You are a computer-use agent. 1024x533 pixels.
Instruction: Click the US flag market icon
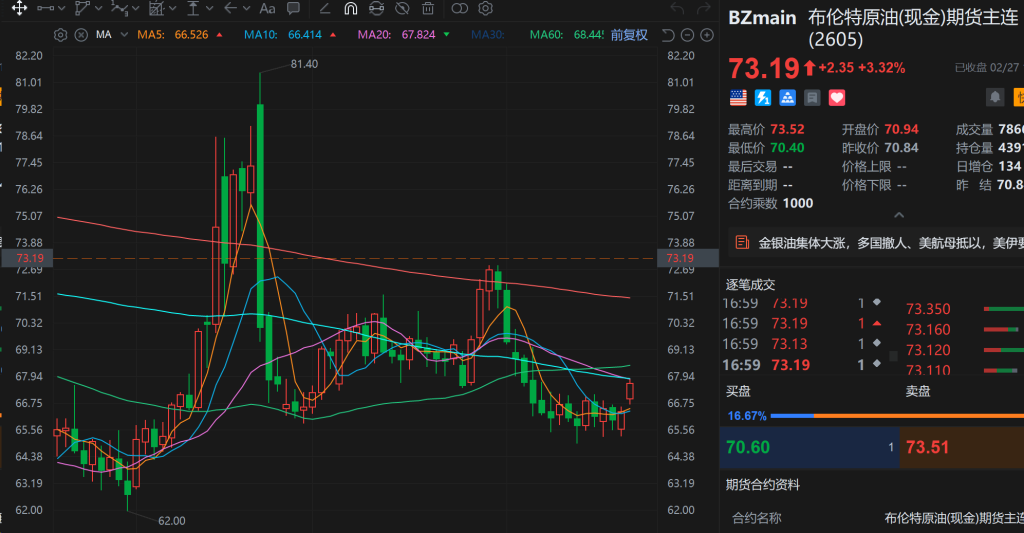[738, 97]
